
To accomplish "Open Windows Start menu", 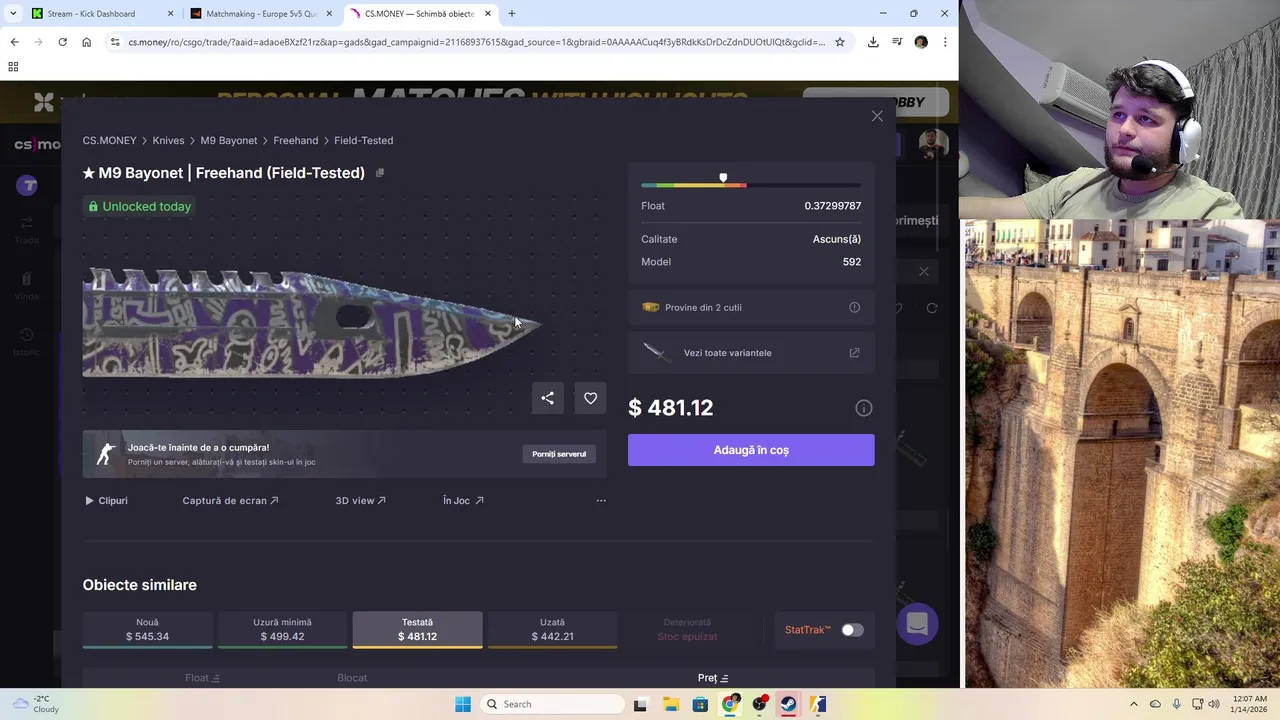I will (x=463, y=704).
